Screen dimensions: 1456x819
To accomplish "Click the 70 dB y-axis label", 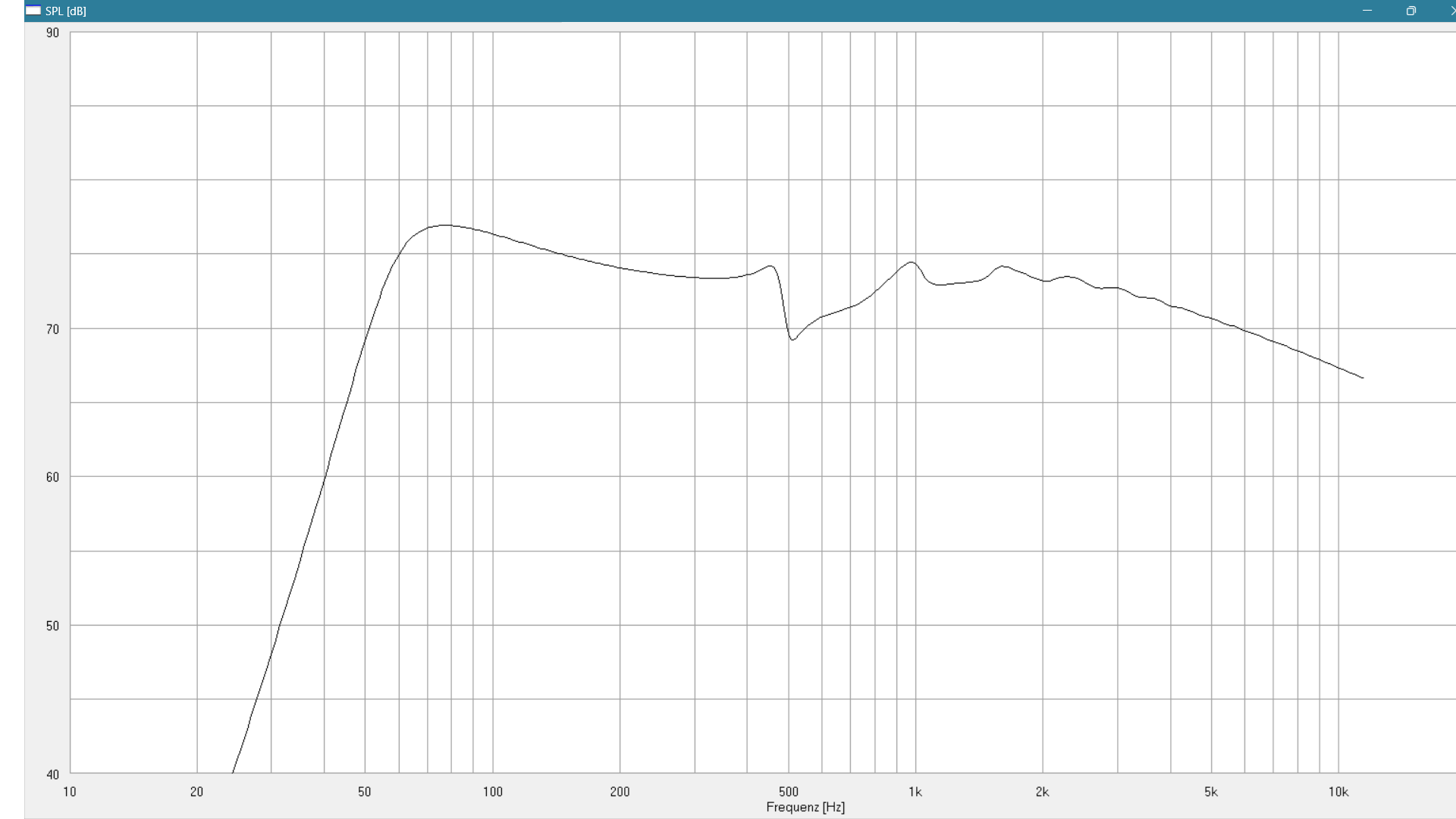I will [x=52, y=329].
